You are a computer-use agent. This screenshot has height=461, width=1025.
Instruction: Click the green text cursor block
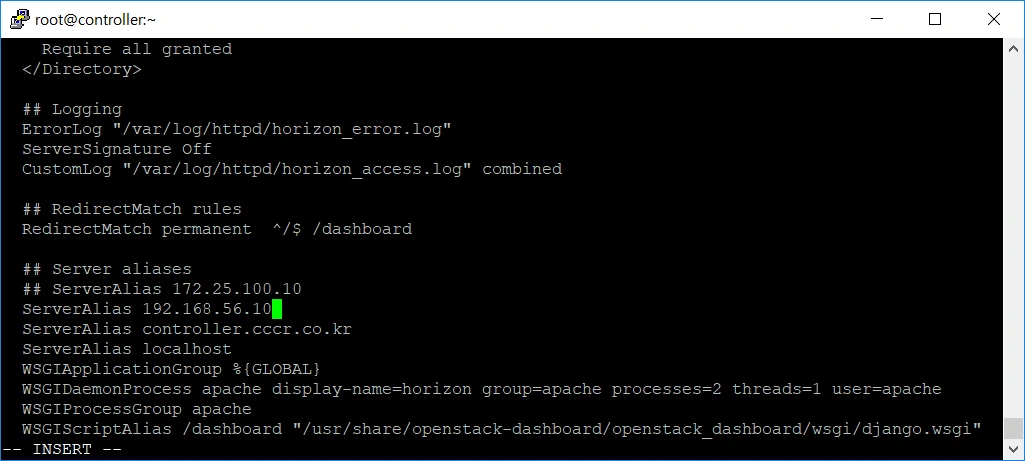(277, 309)
